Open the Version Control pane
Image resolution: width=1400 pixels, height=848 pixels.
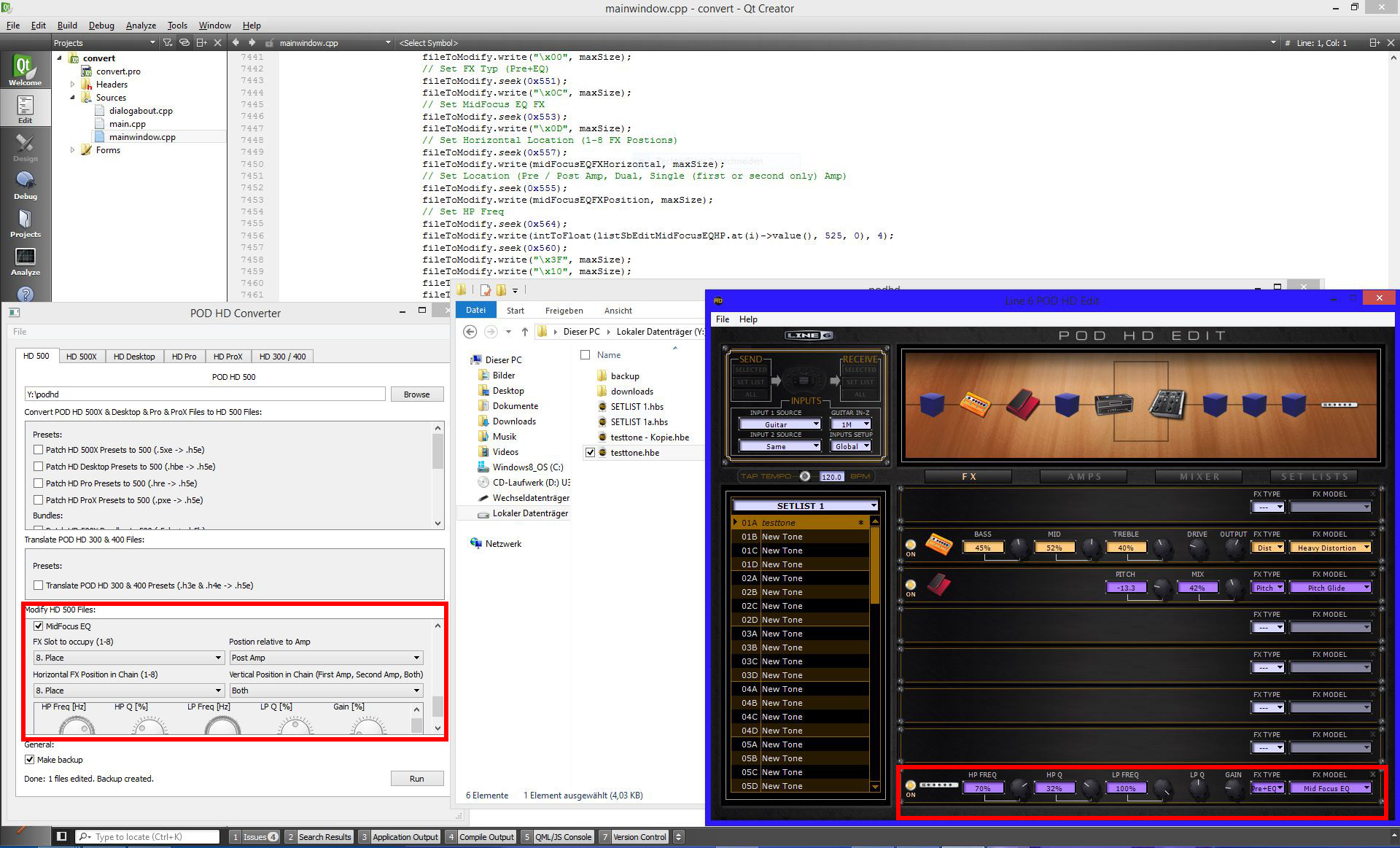point(633,837)
